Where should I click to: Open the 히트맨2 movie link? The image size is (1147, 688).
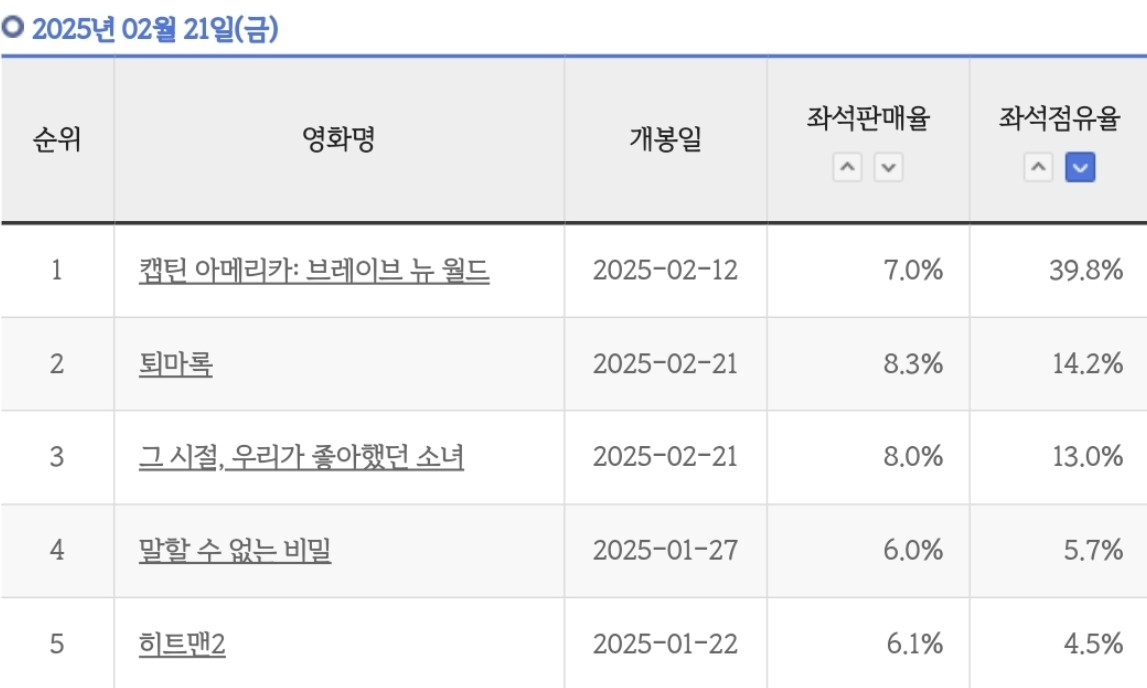point(183,644)
